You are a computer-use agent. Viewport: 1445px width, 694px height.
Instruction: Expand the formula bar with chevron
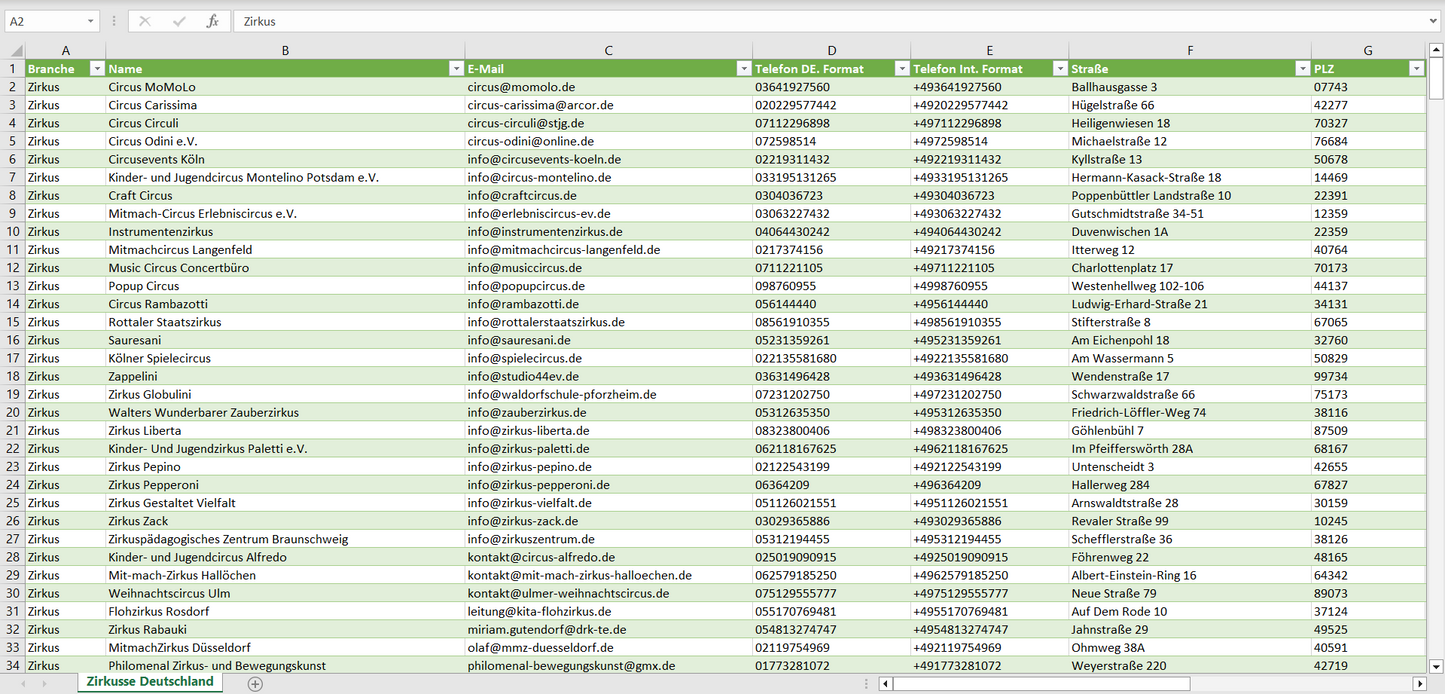click(1434, 21)
